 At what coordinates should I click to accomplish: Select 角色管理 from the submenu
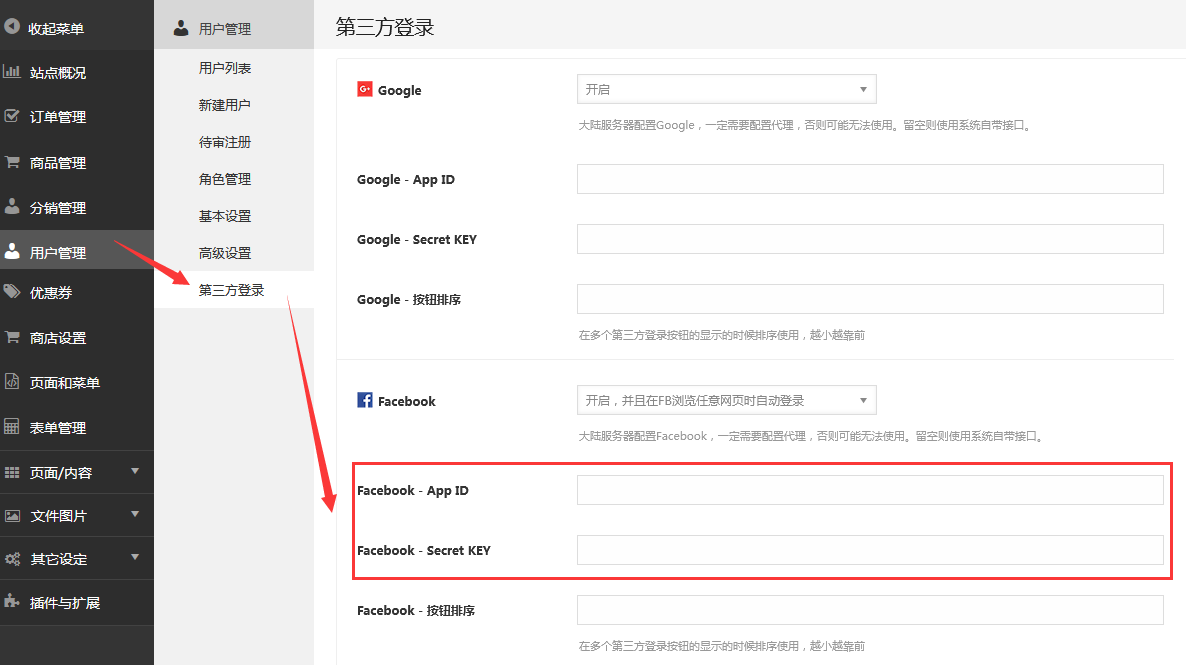225,179
